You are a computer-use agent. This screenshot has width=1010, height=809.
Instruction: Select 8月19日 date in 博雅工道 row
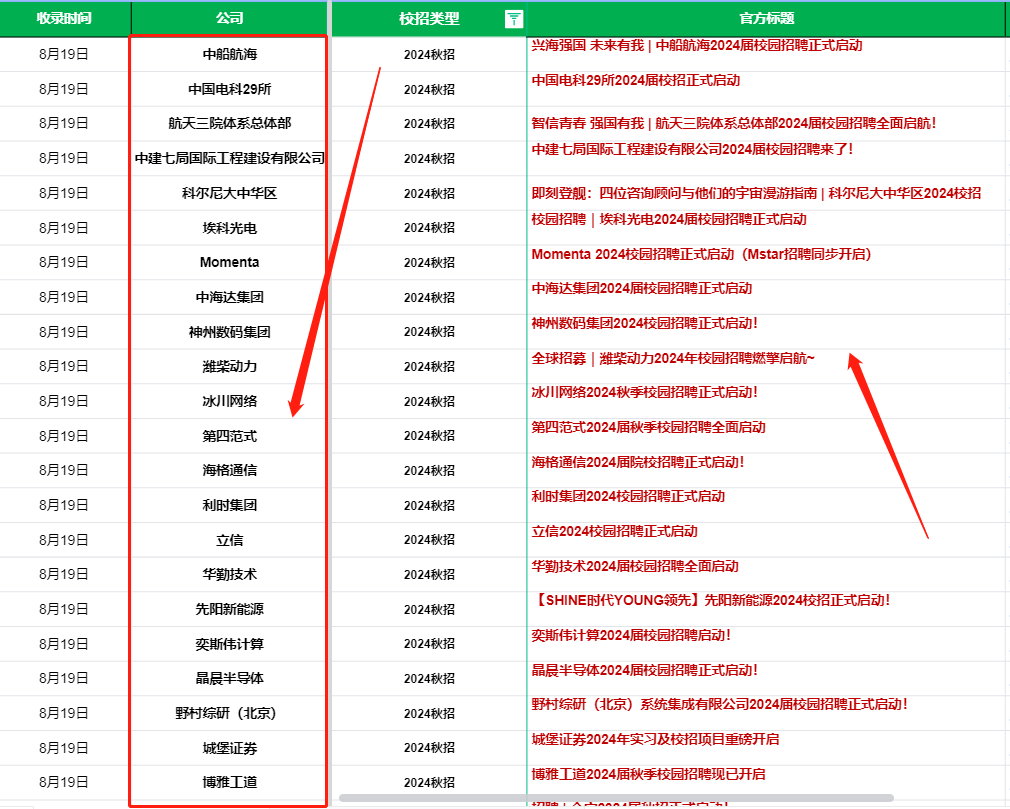coord(64,782)
